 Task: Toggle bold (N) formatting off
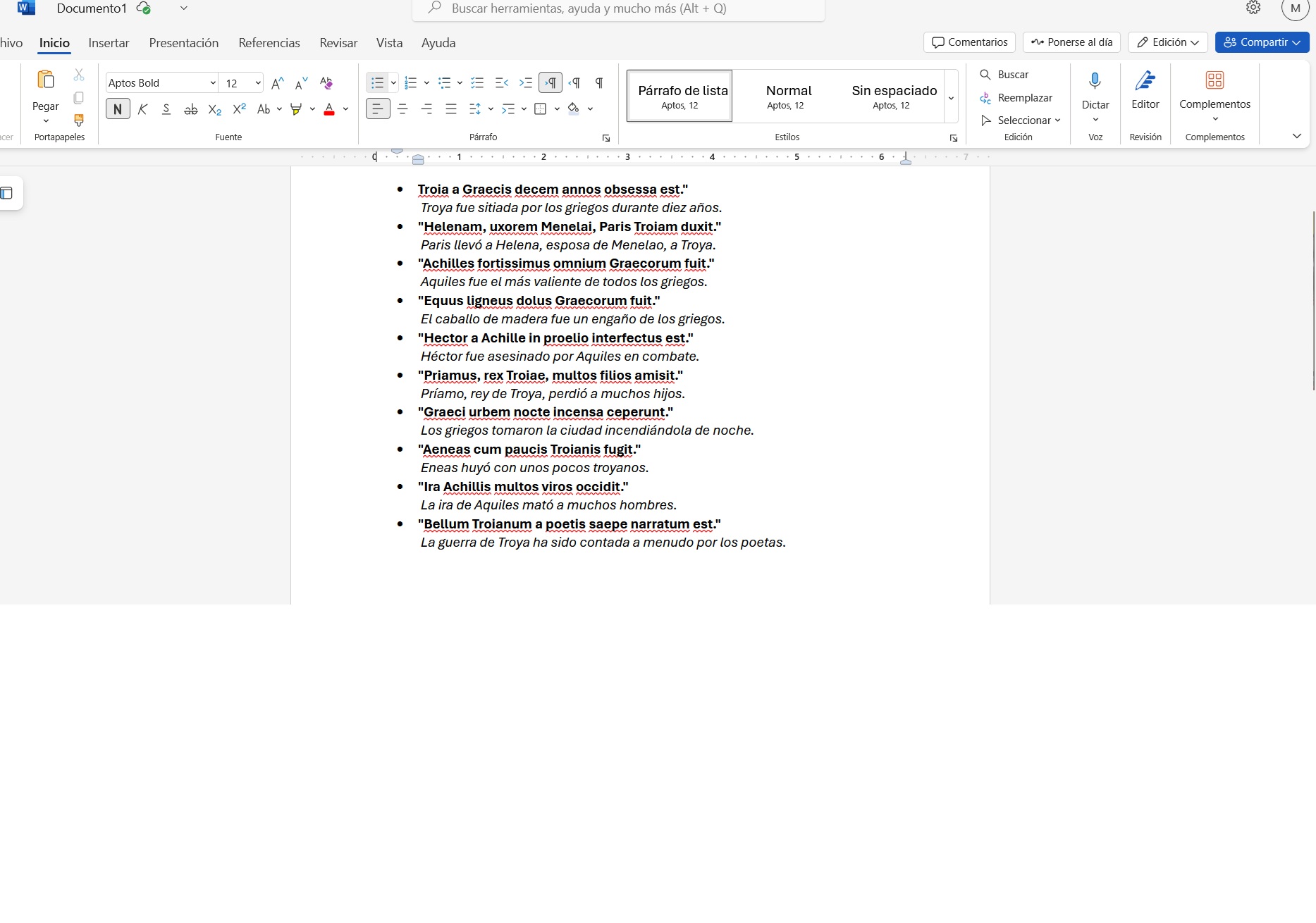[x=118, y=109]
